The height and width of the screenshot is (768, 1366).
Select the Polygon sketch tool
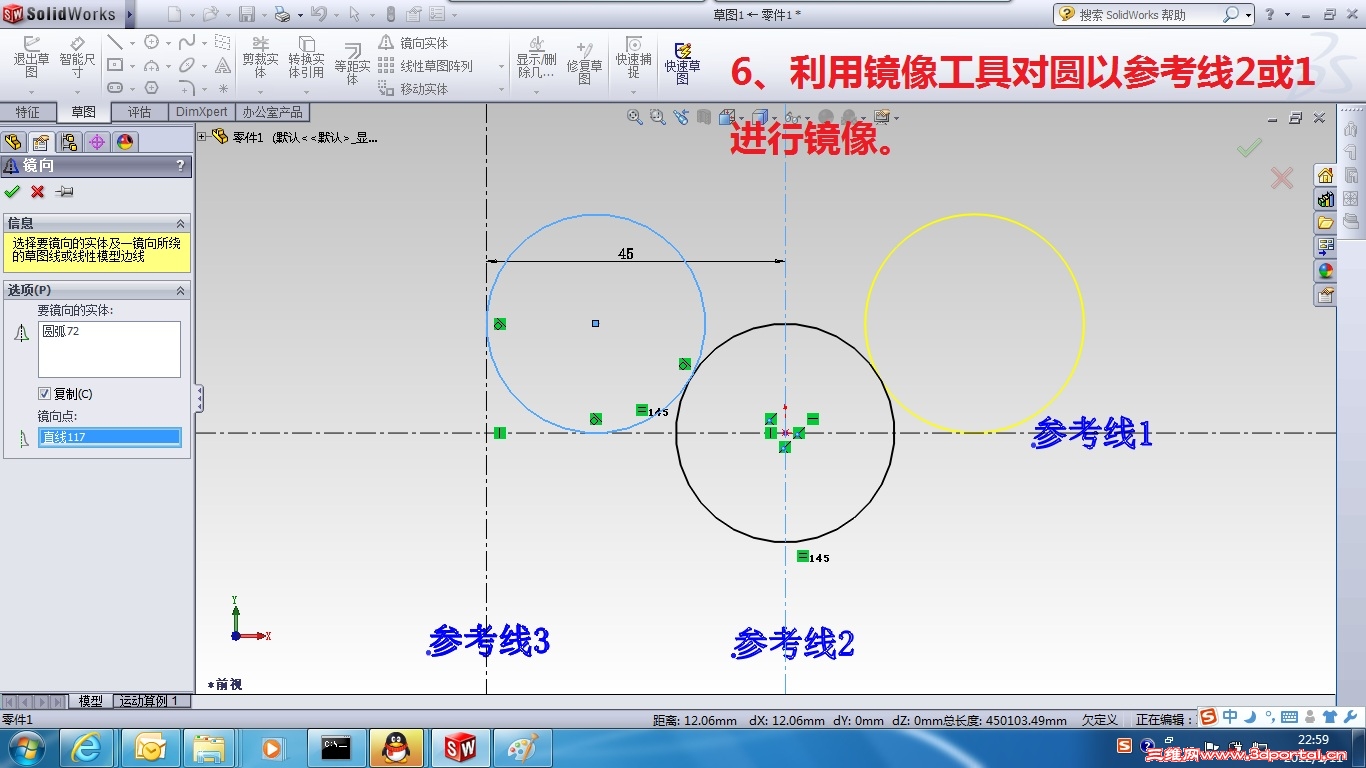(x=152, y=88)
